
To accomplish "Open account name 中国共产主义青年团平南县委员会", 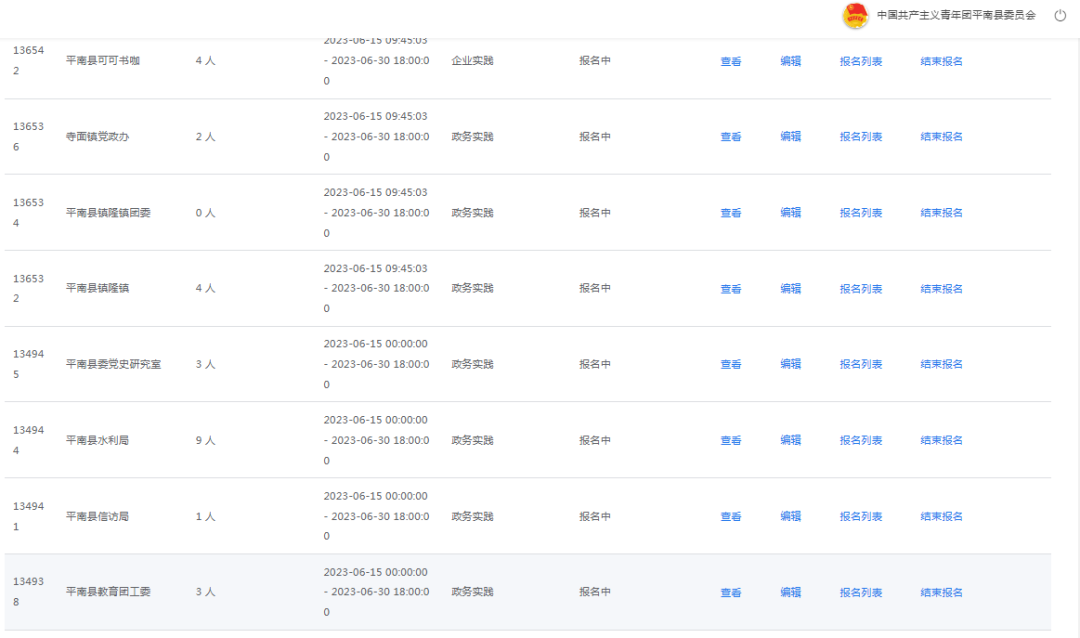I will pyautogui.click(x=956, y=15).
